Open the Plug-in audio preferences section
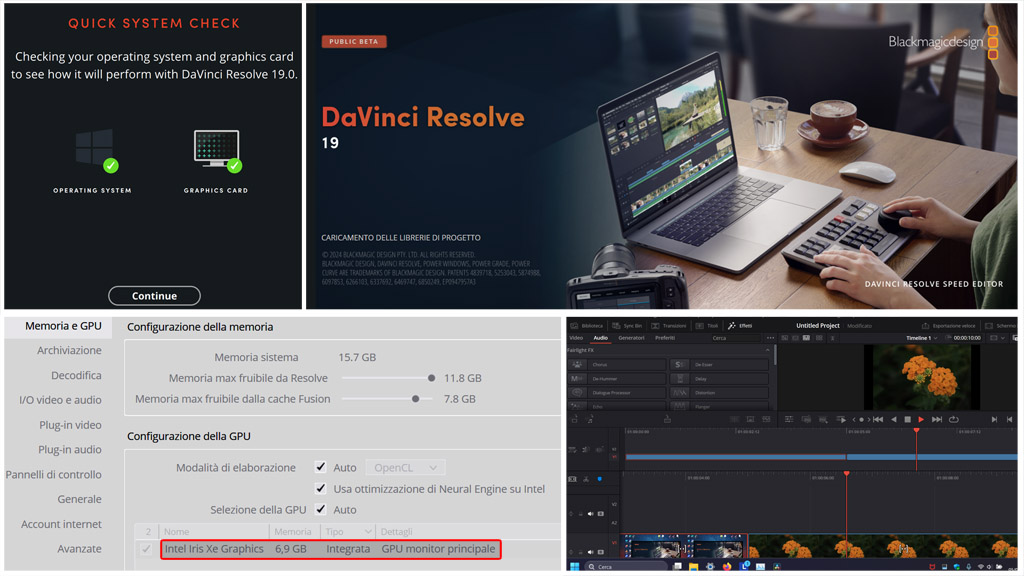Viewport: 1024px width, 576px height. (70, 450)
